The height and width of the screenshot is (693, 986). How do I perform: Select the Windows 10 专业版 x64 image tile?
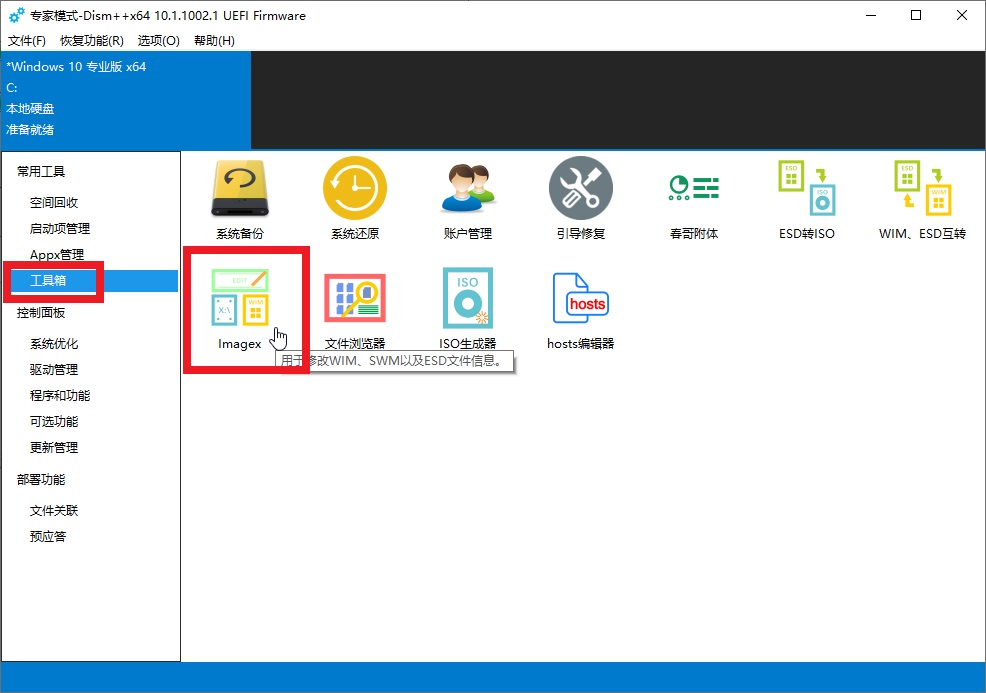pos(125,100)
